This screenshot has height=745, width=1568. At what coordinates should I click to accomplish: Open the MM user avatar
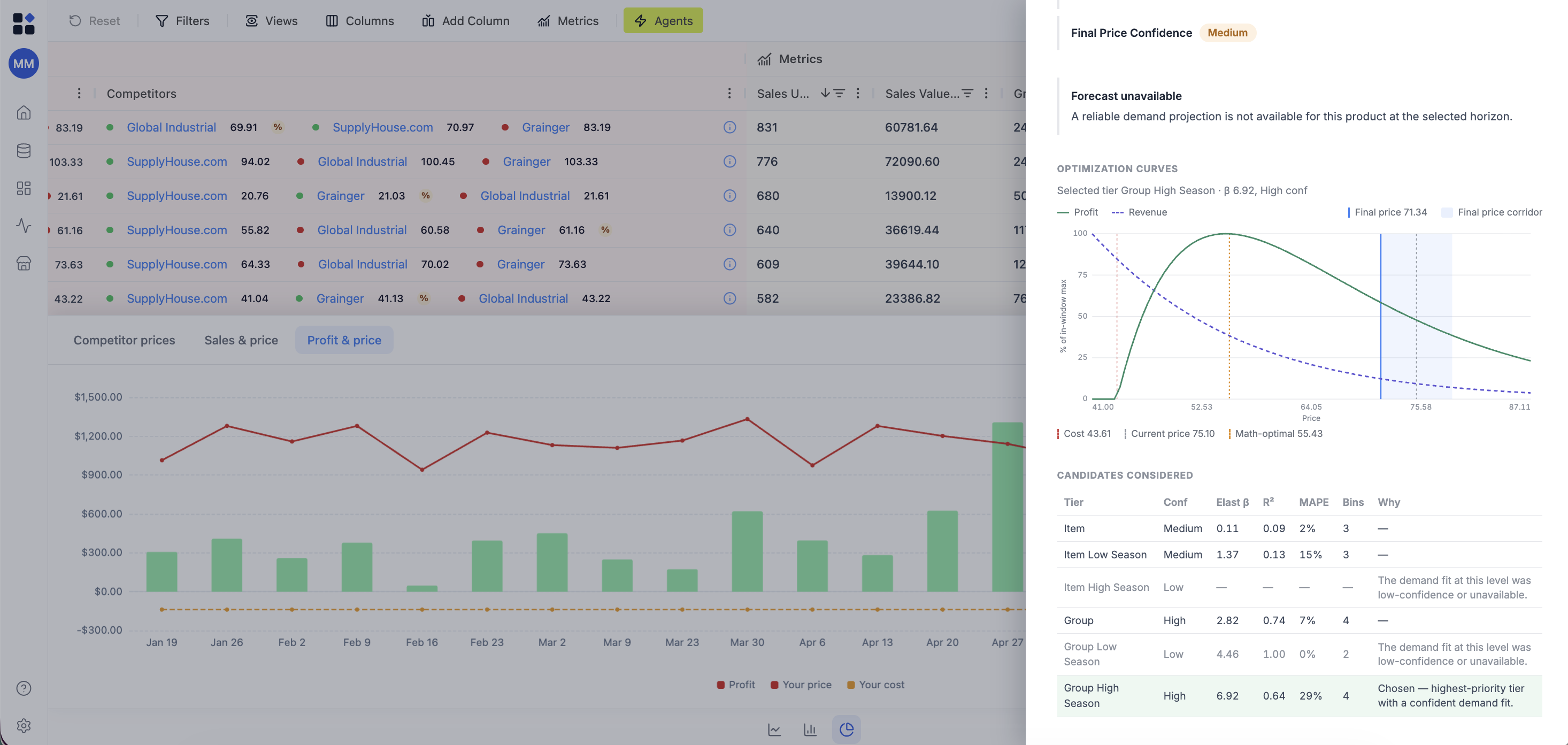24,63
